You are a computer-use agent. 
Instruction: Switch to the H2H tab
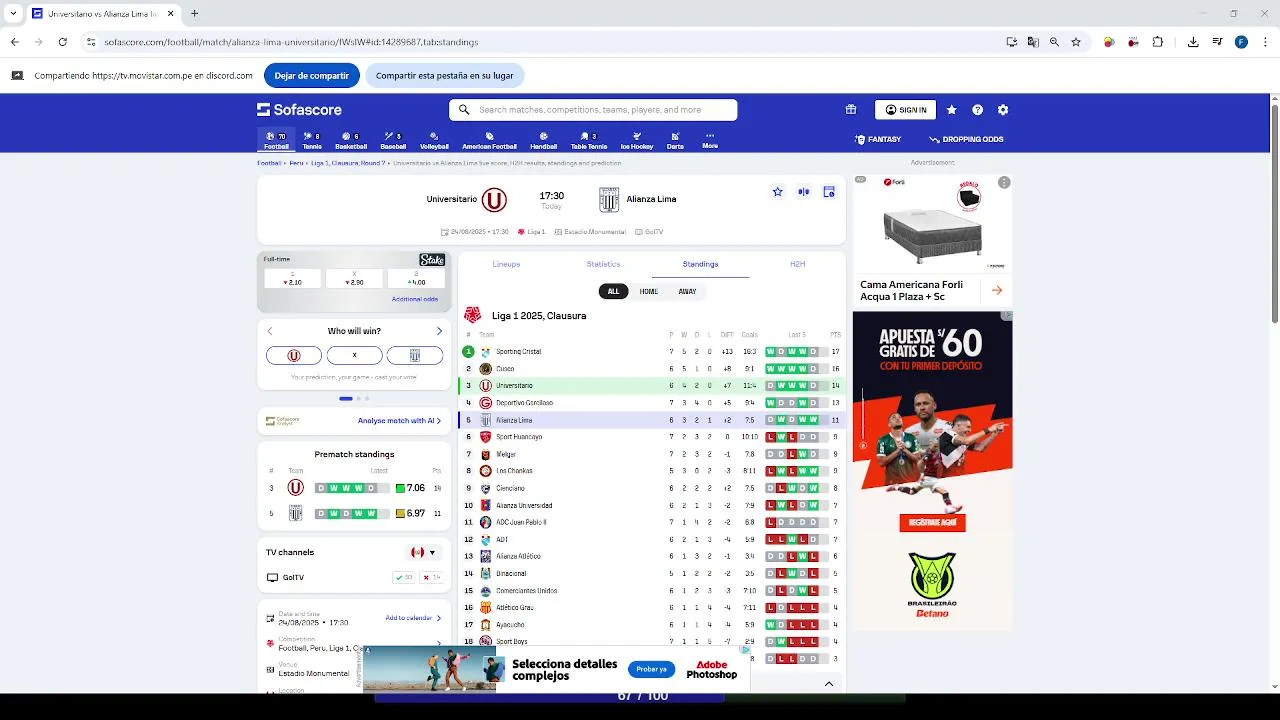pyautogui.click(x=797, y=264)
